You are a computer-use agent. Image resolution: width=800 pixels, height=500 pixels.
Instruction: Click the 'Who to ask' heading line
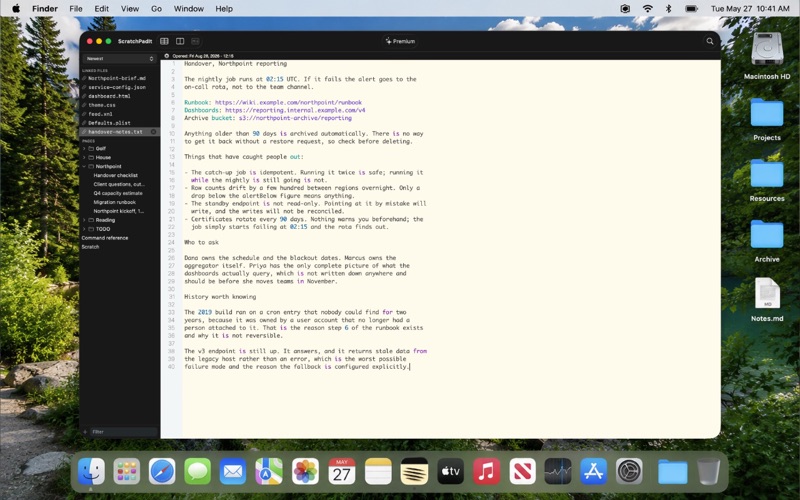201,242
